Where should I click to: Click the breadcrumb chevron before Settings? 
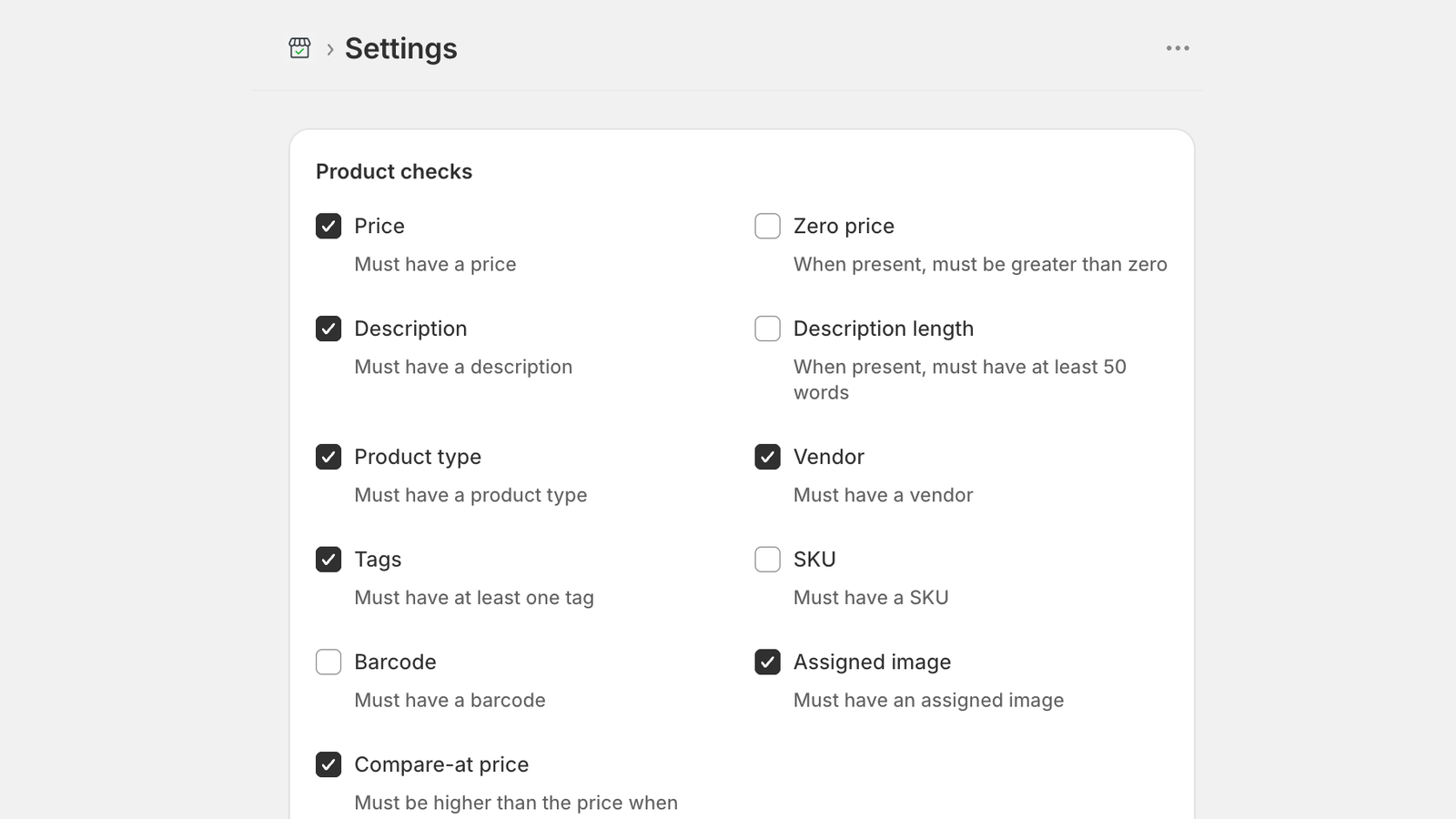(329, 49)
